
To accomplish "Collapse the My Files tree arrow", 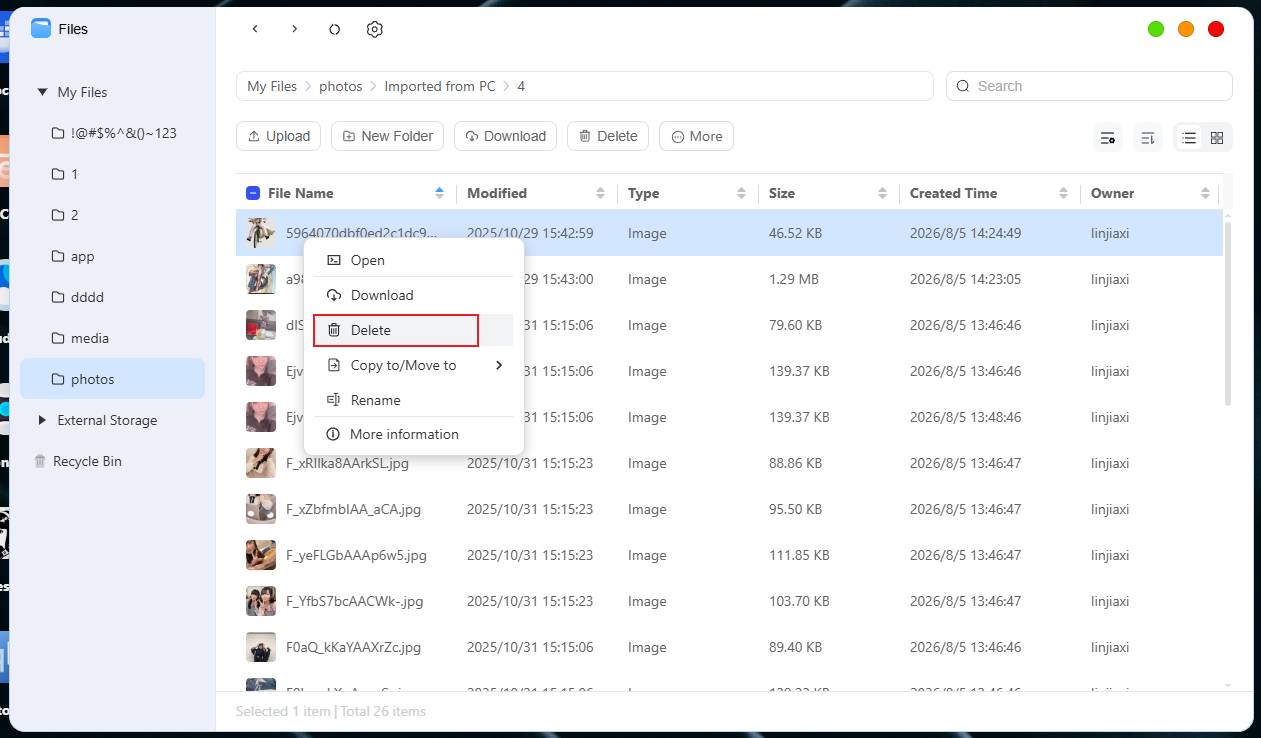I will (x=42, y=92).
